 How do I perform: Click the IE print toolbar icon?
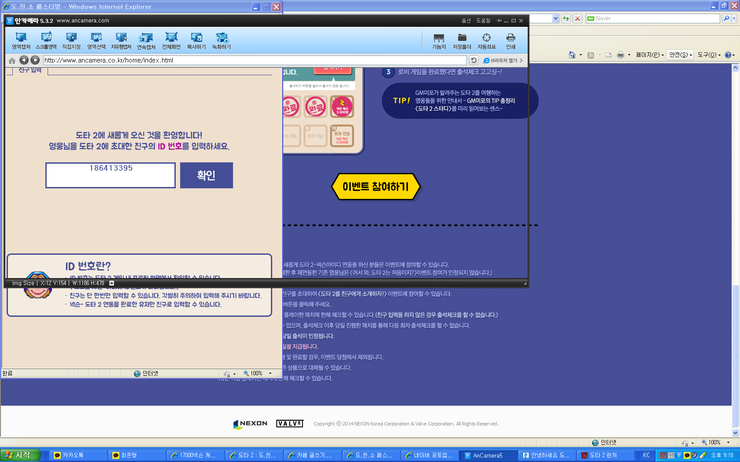(621, 55)
